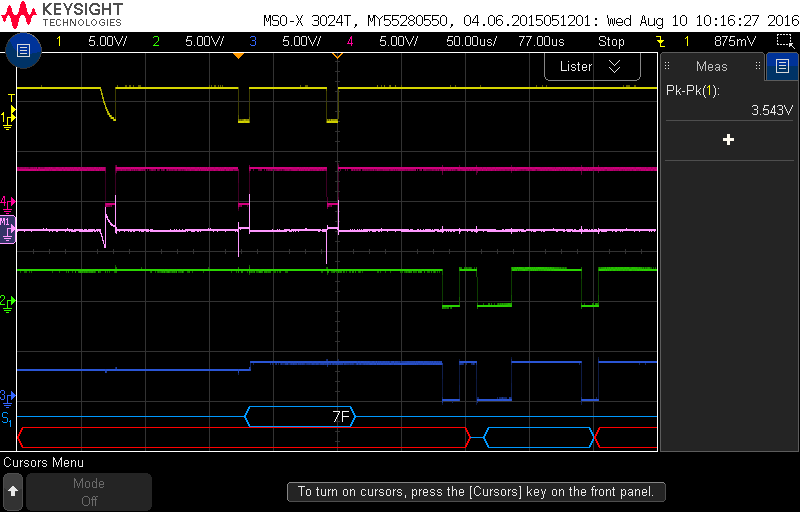800x512 pixels.
Task: Open channel 4 5.00V/ scale setting
Action: click(398, 41)
